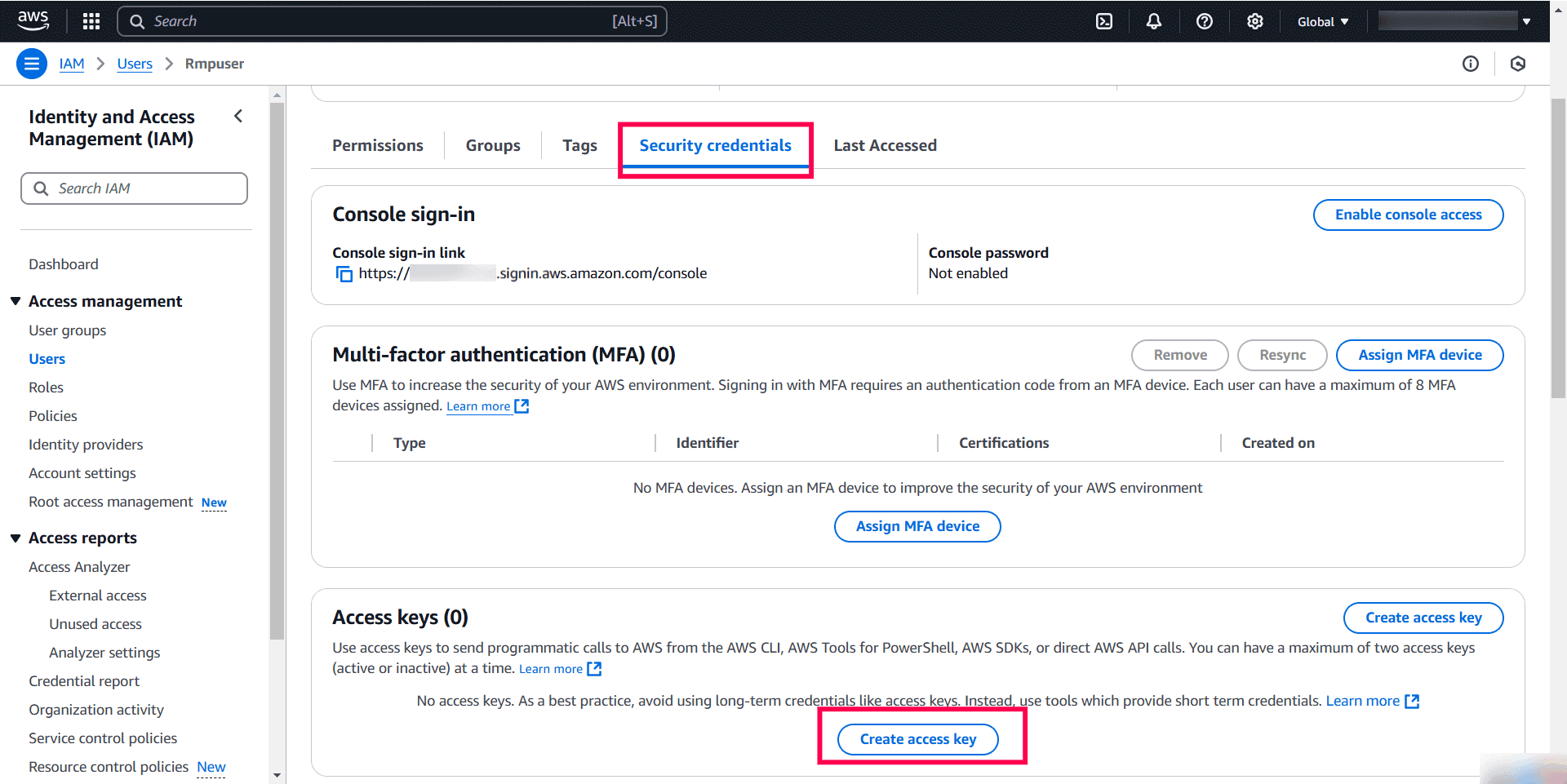Collapse the Access reports section
Image resolution: width=1567 pixels, height=784 pixels.
(16, 538)
